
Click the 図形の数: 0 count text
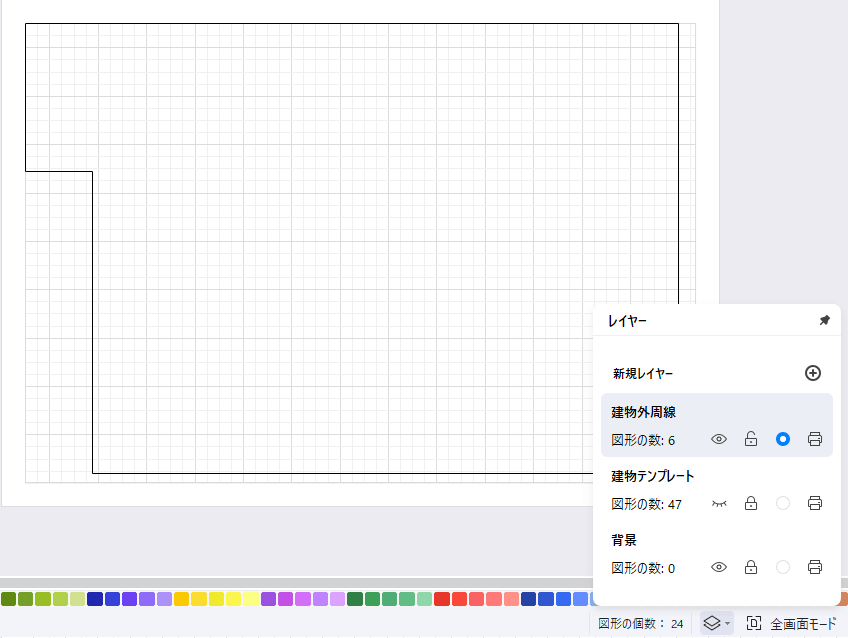[x=643, y=568]
